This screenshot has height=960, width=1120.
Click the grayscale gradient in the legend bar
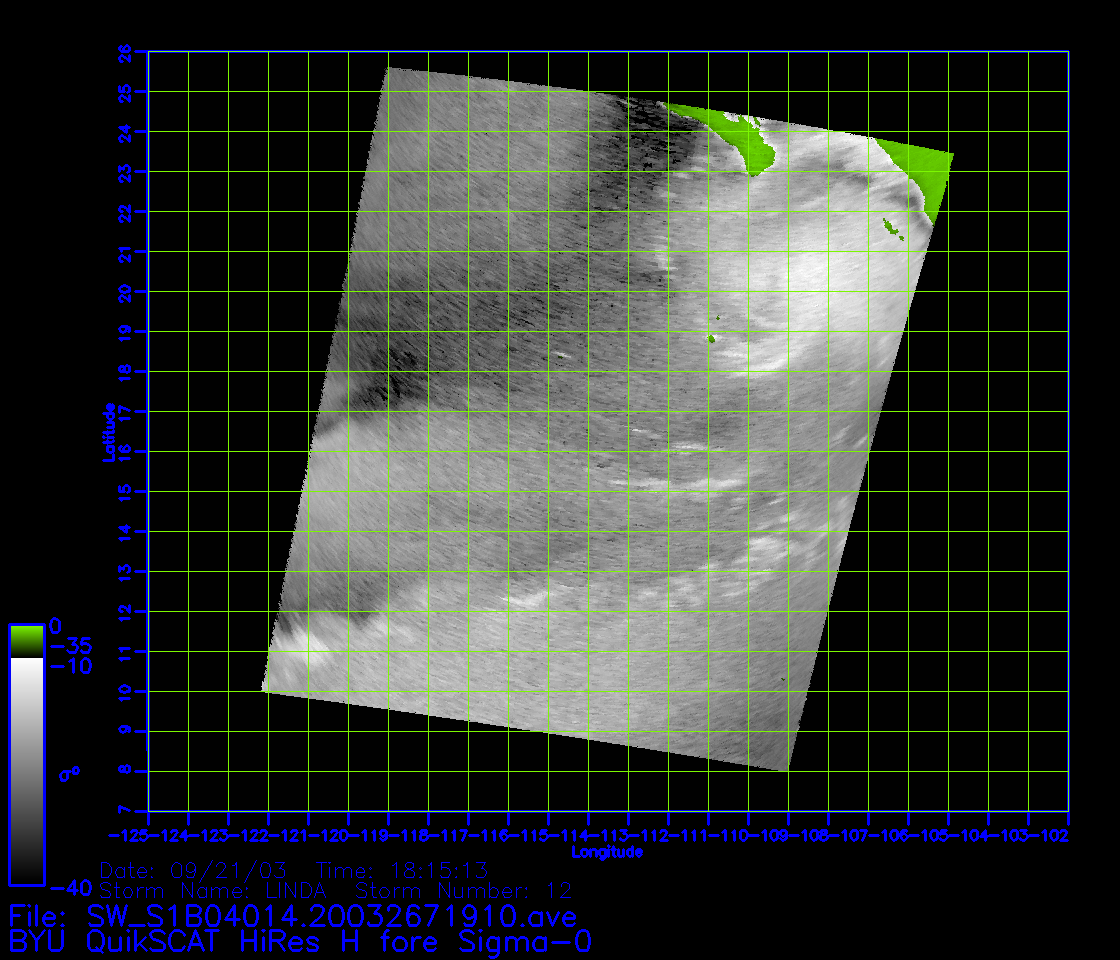click(x=26, y=770)
